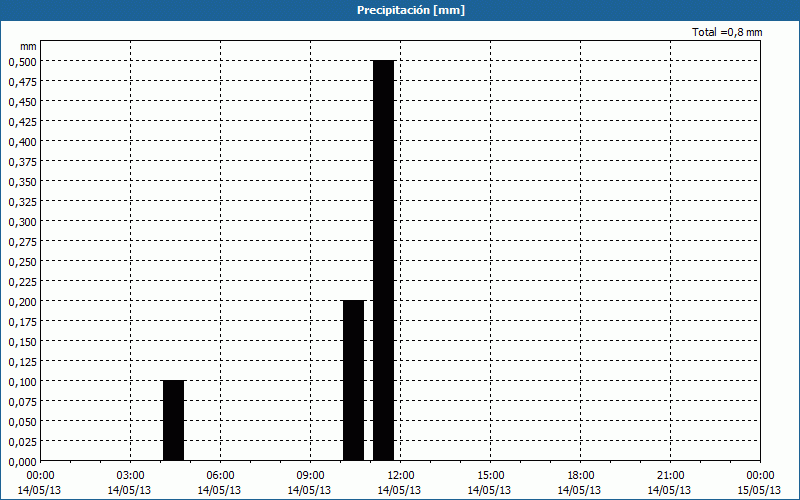800x500 pixels.
Task: Select the 0,100 mm bar near 04:30
Action: [173, 421]
